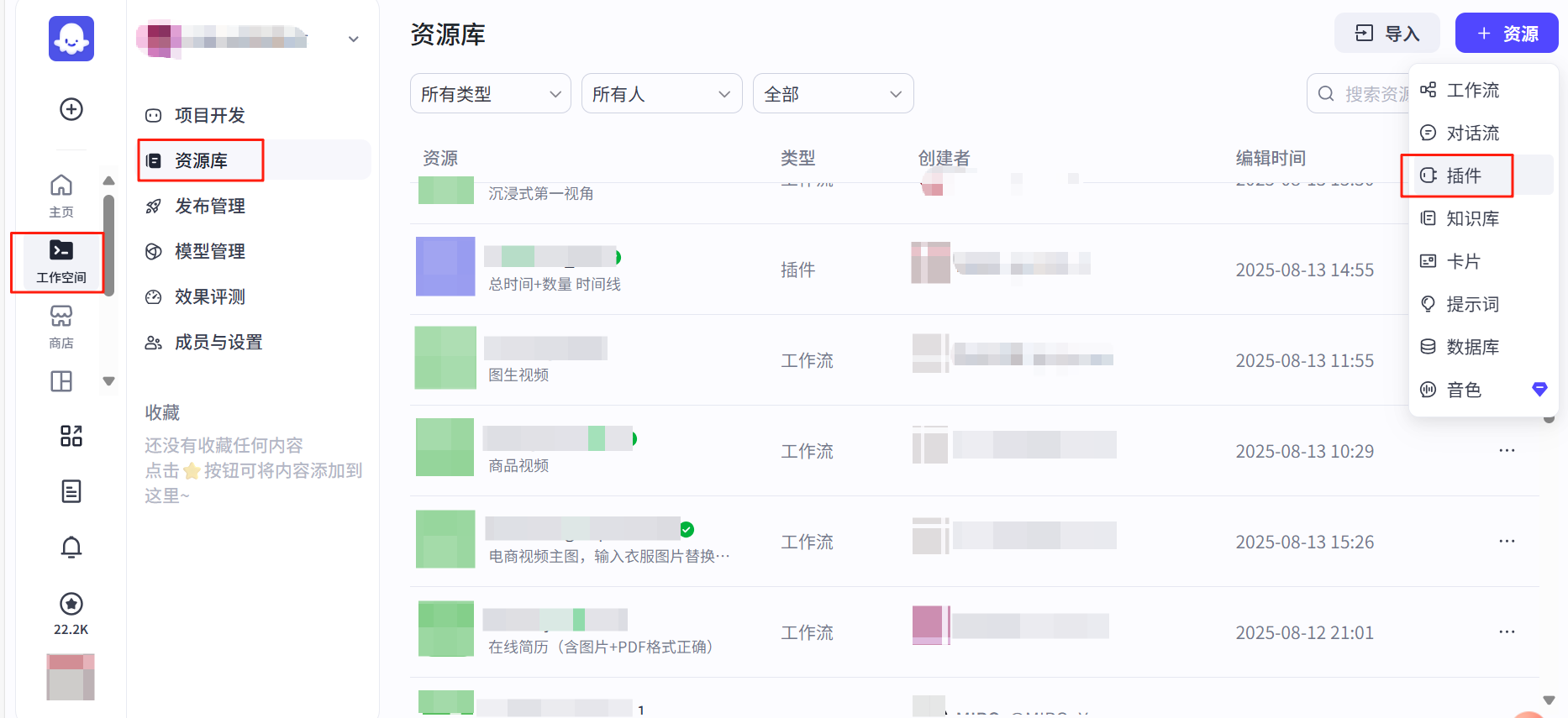Open the 全部 status filter dropdown

pyautogui.click(x=834, y=93)
